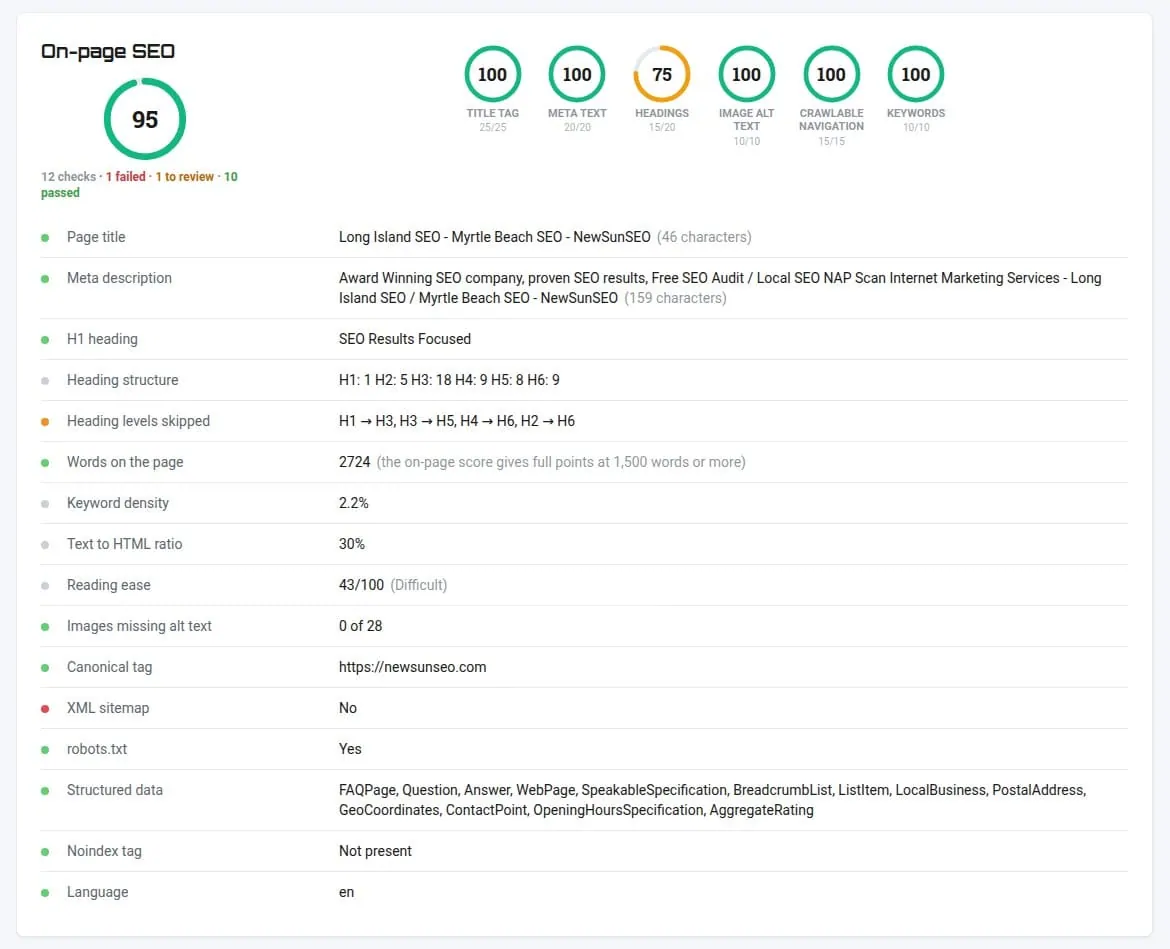The image size is (1170, 949).
Task: Click the XML sitemap value 'No'
Action: 348,709
